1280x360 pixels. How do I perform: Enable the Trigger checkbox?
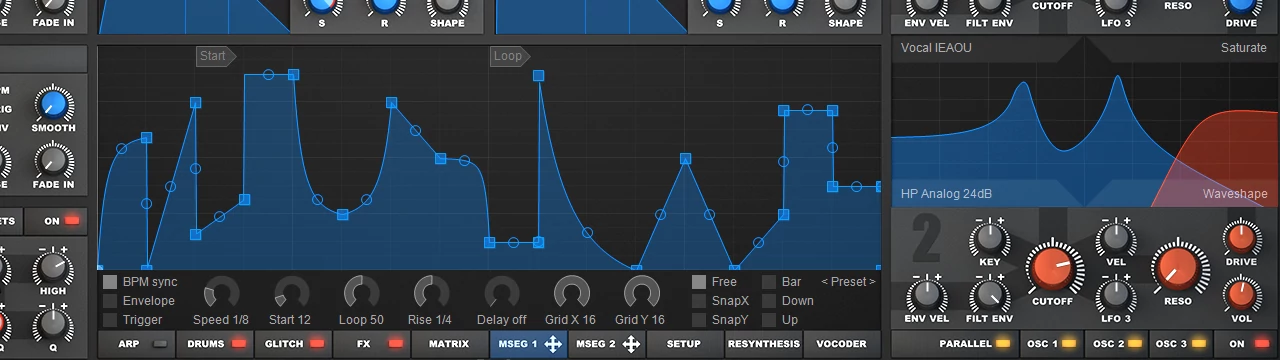pos(110,320)
